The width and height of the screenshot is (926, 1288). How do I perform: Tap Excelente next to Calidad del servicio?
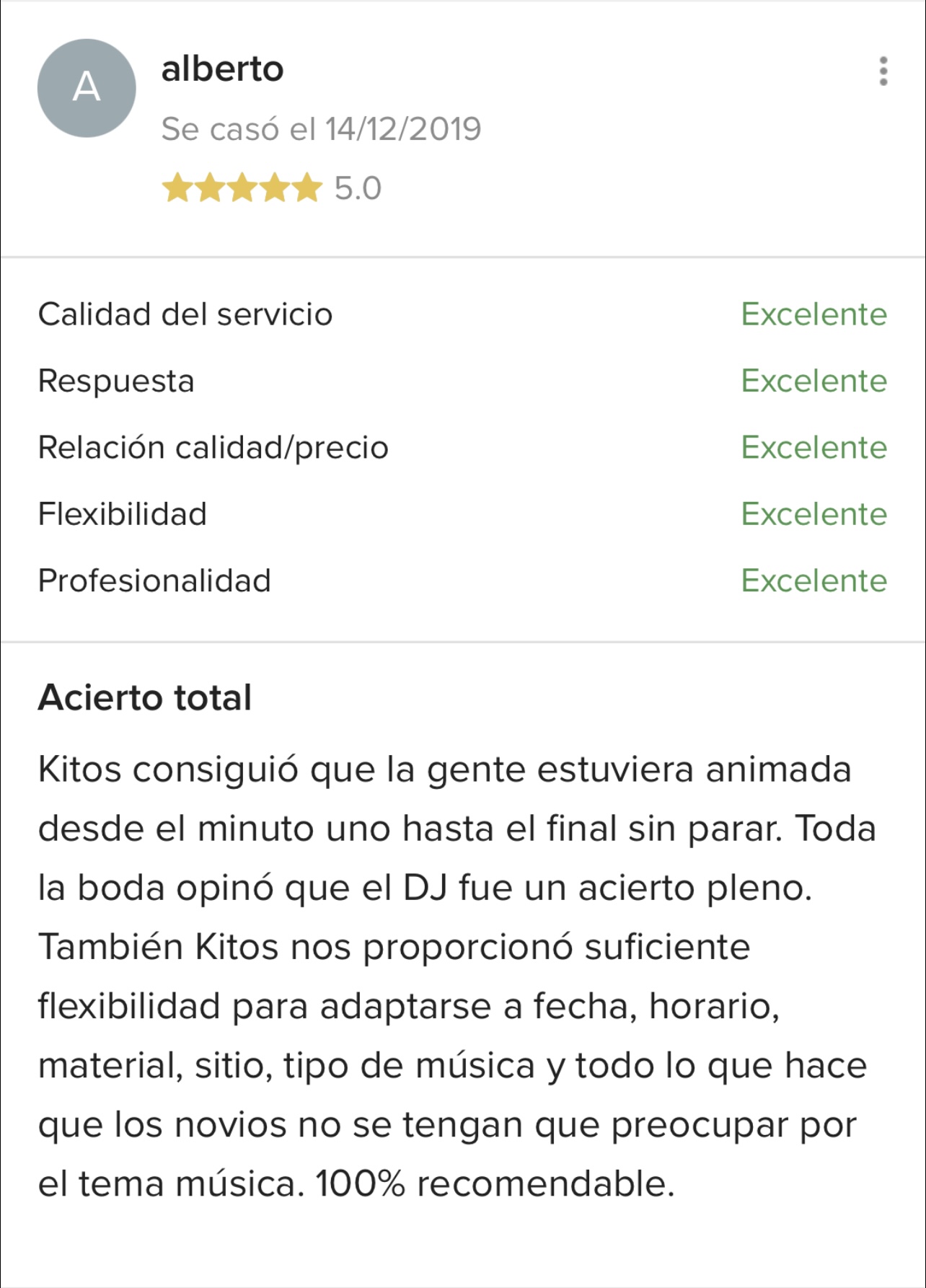(x=813, y=314)
